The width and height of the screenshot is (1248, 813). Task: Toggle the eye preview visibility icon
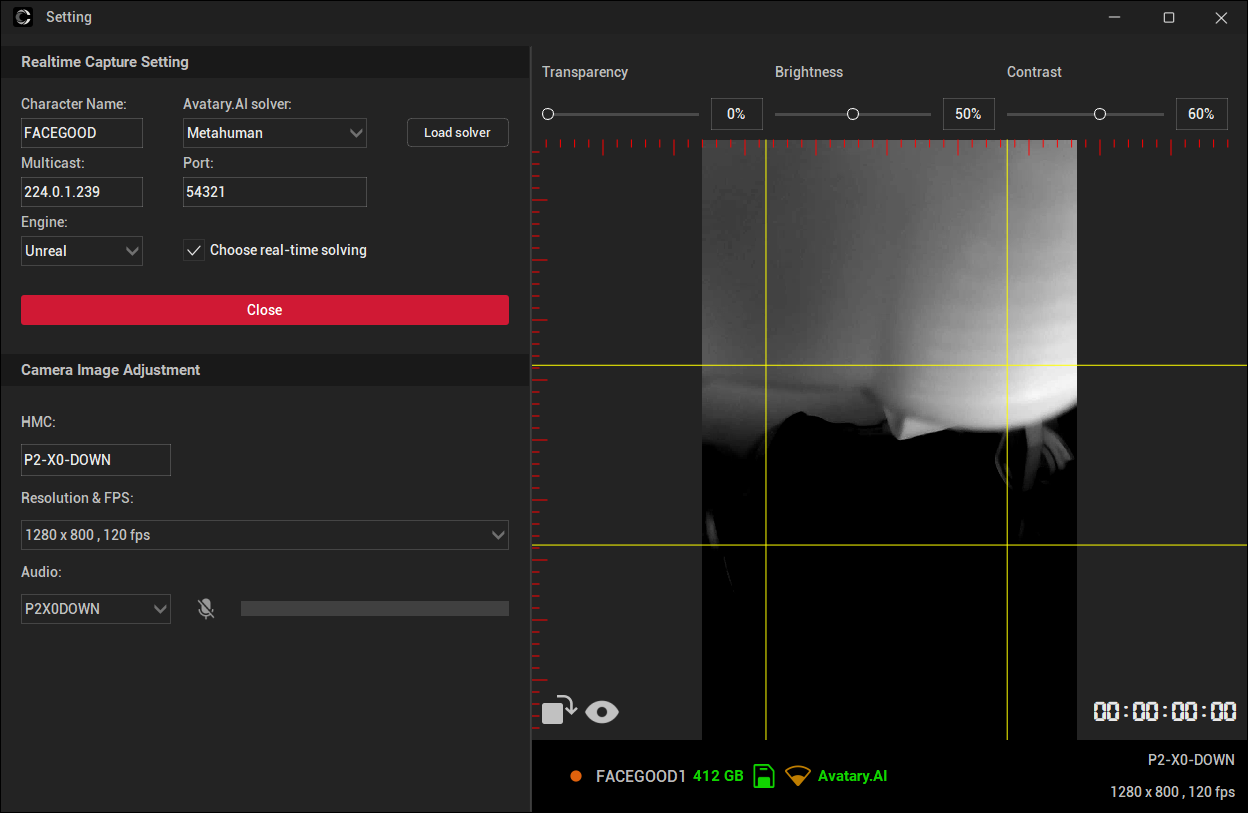(602, 711)
